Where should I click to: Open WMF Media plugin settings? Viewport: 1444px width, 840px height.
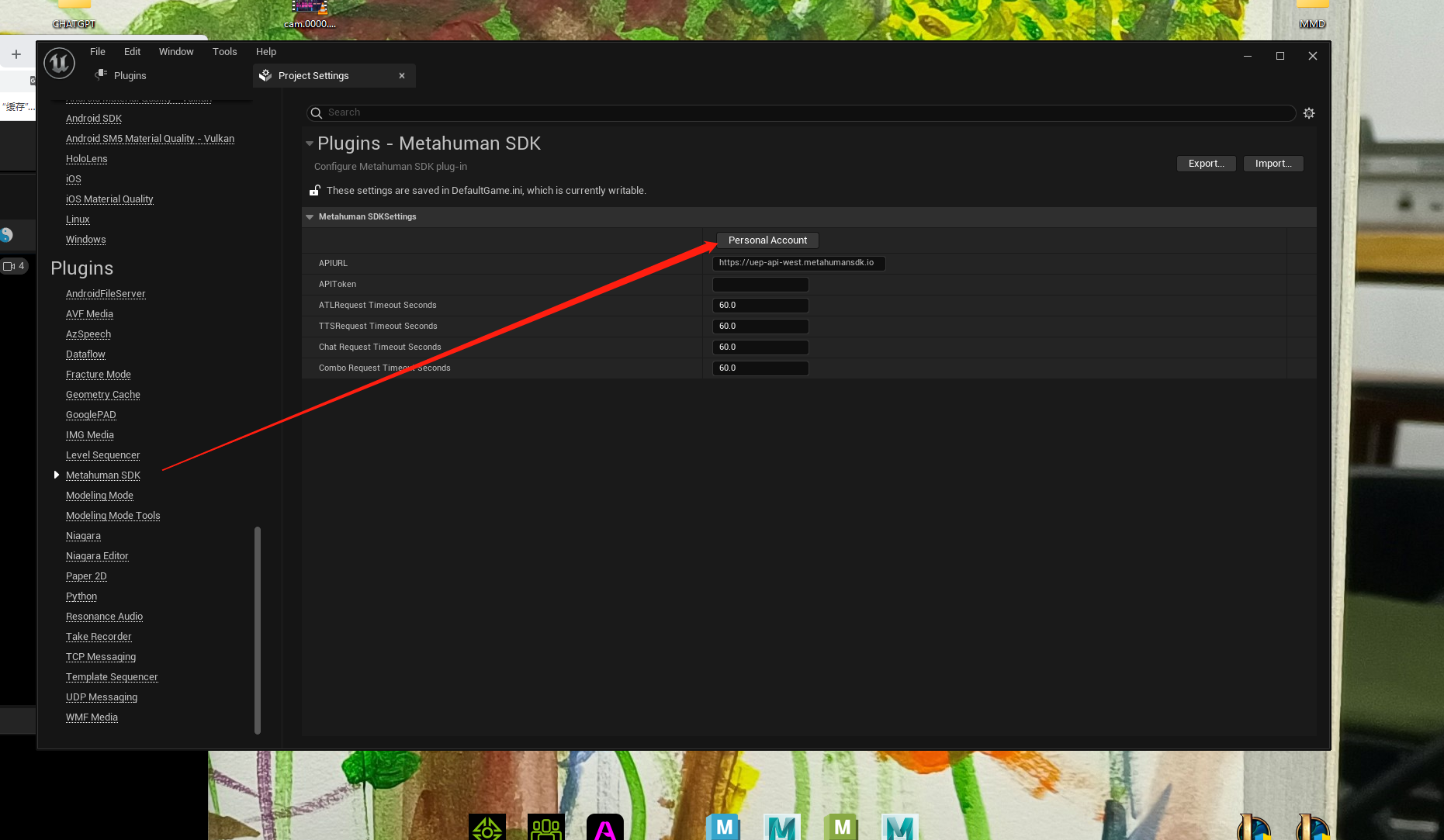pos(92,717)
